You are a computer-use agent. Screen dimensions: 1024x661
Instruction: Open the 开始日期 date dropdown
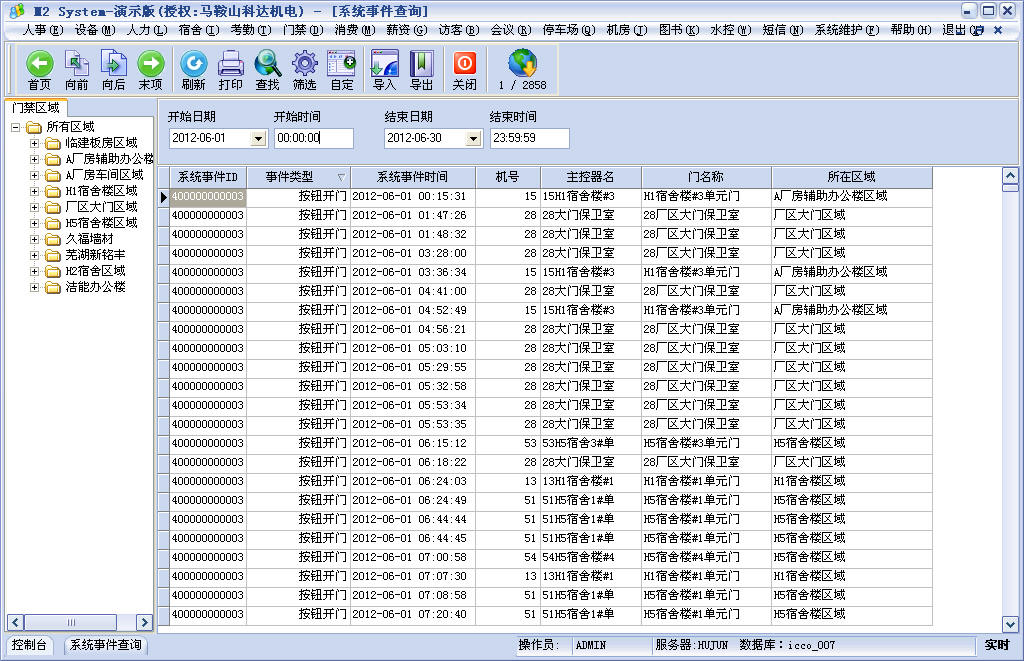258,138
